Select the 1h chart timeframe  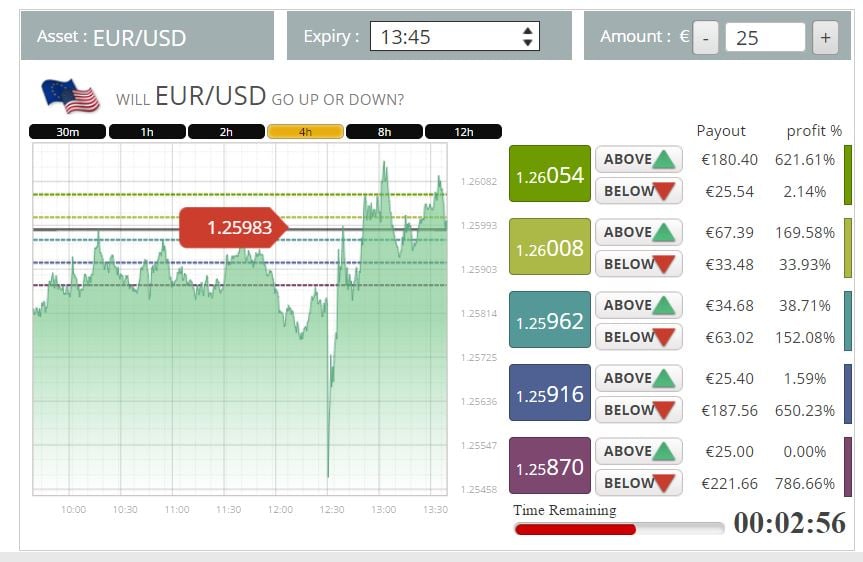[x=147, y=132]
